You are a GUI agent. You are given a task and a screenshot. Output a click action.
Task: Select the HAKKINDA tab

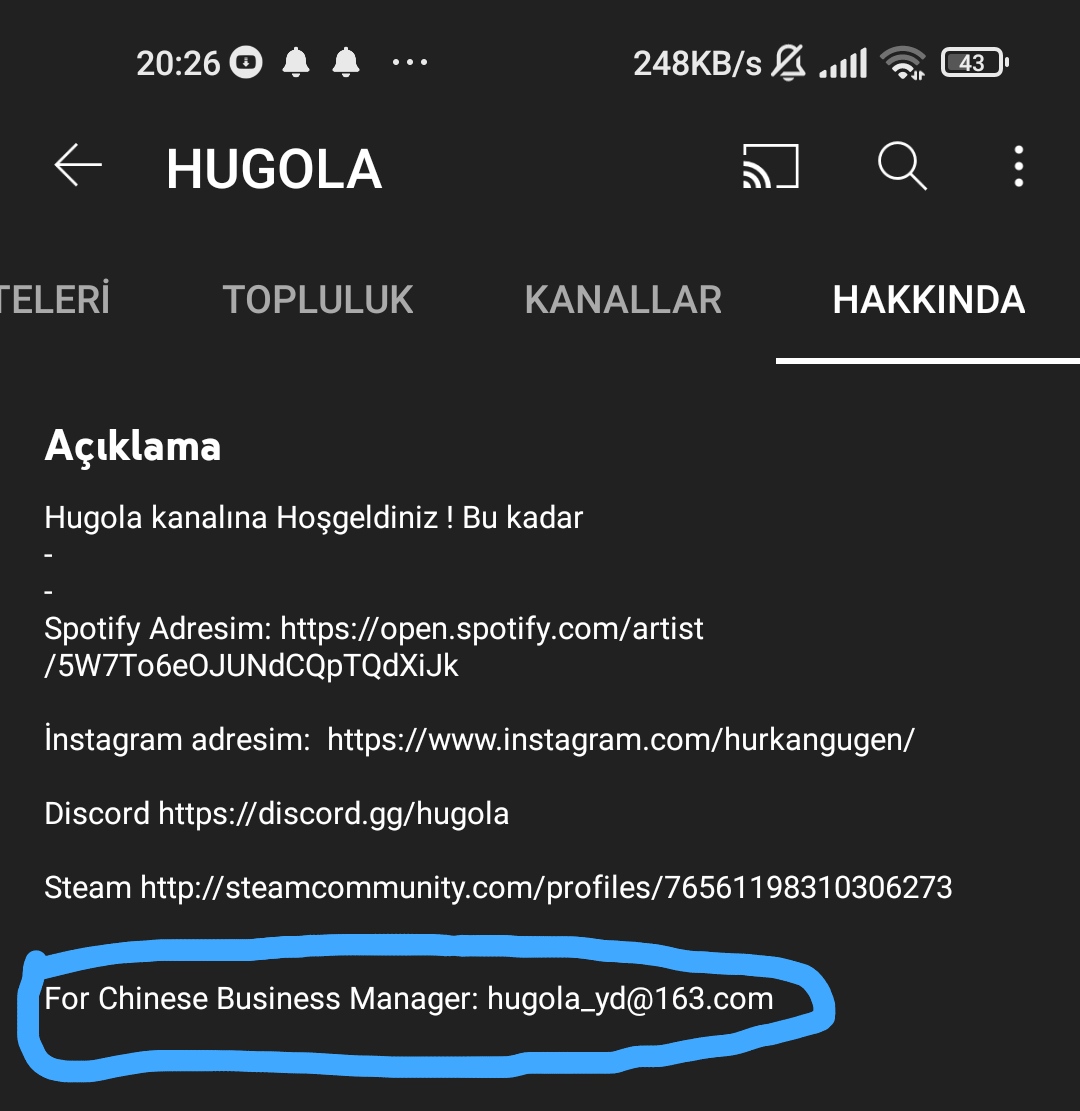point(928,300)
